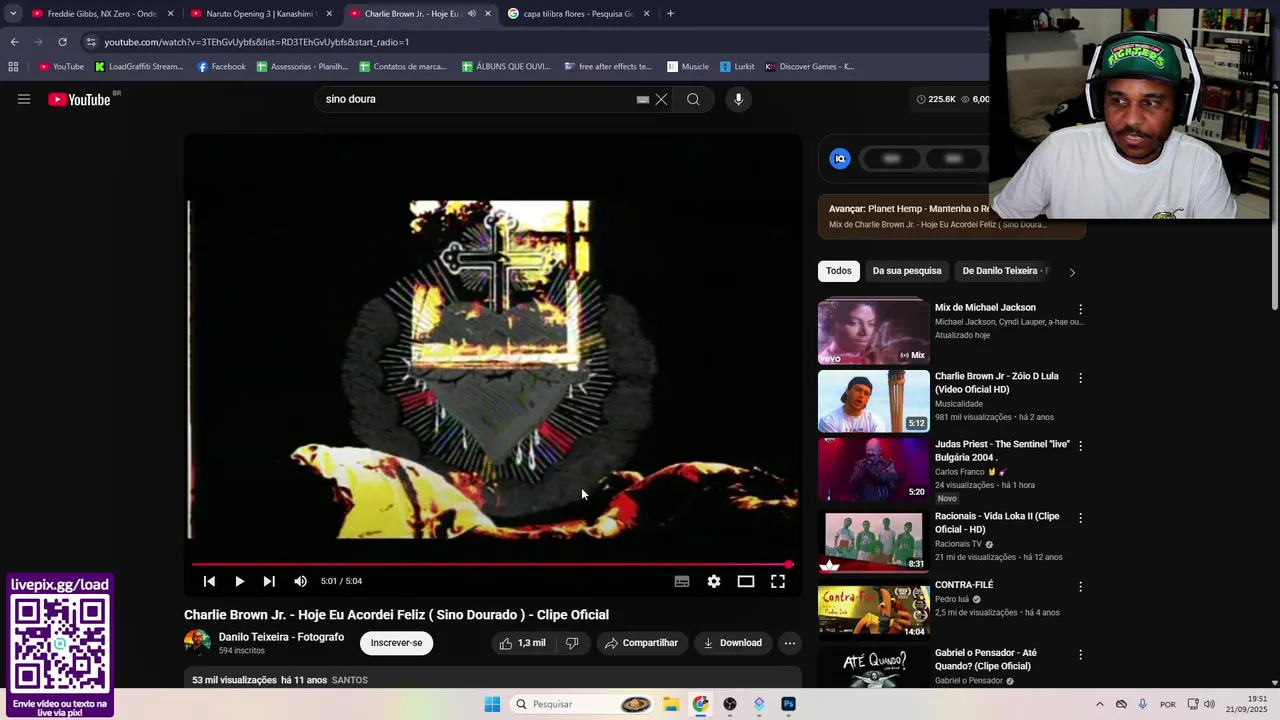
Task: Open options for the Zóio D Lula video
Action: [1080, 378]
